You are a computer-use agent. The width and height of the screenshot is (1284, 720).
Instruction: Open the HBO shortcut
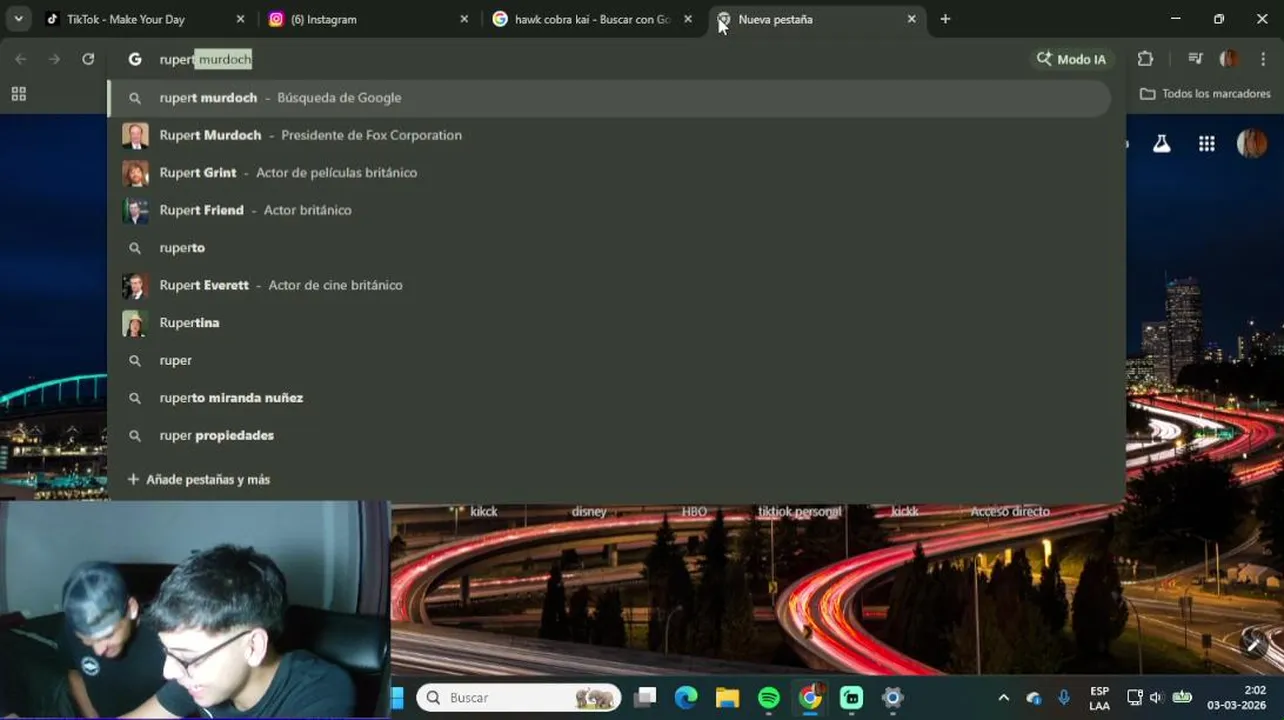(694, 511)
